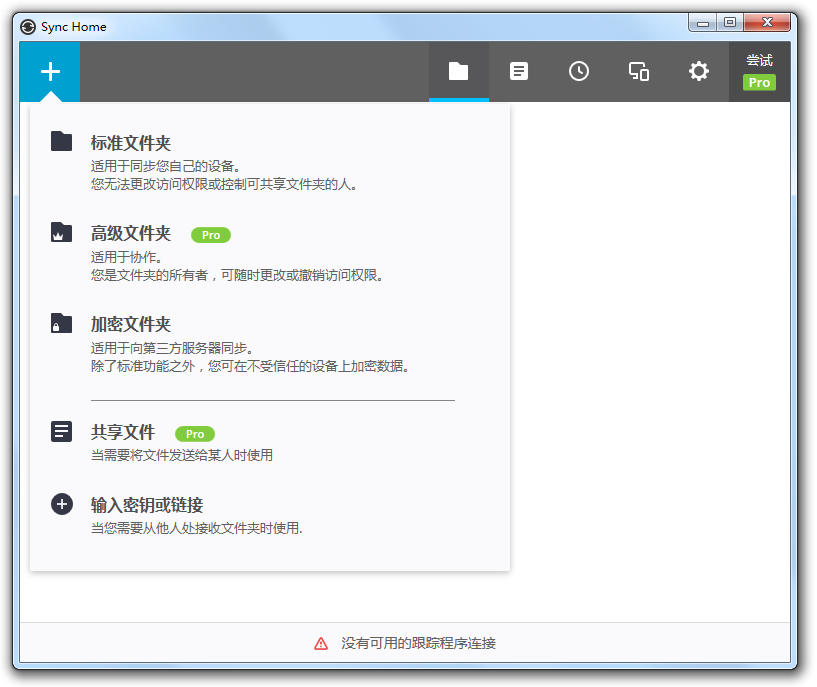Open the notifications list icon in the toolbar
This screenshot has width=817, height=687.
pos(519,71)
